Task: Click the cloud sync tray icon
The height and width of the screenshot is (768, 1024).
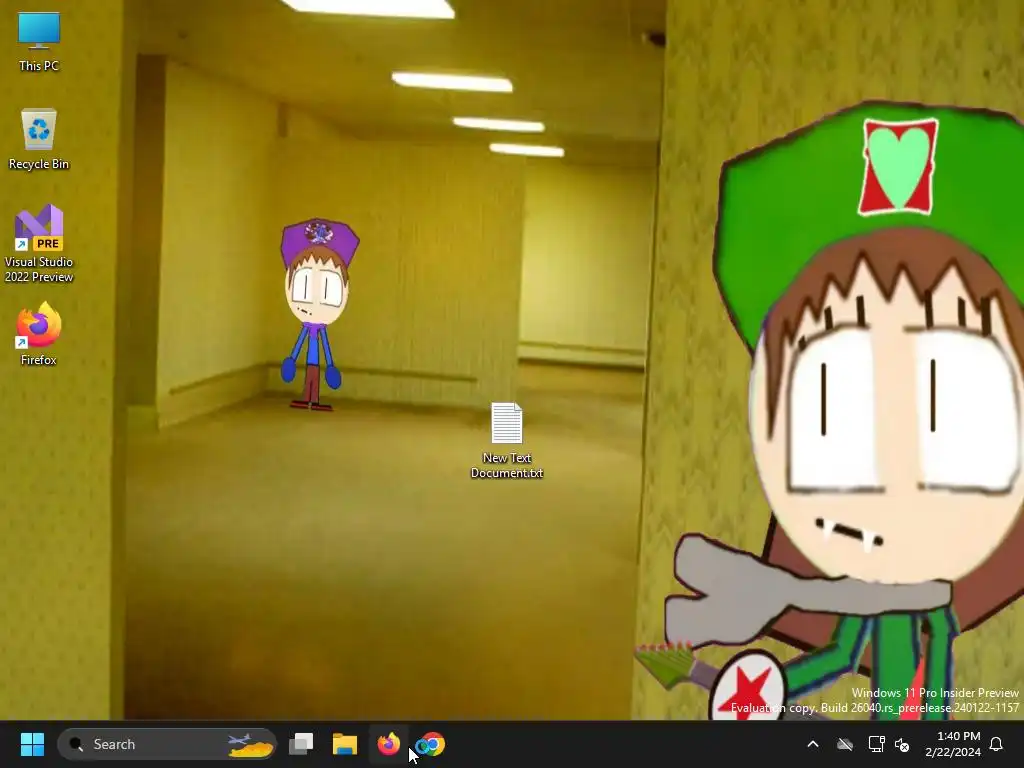Action: (845, 744)
